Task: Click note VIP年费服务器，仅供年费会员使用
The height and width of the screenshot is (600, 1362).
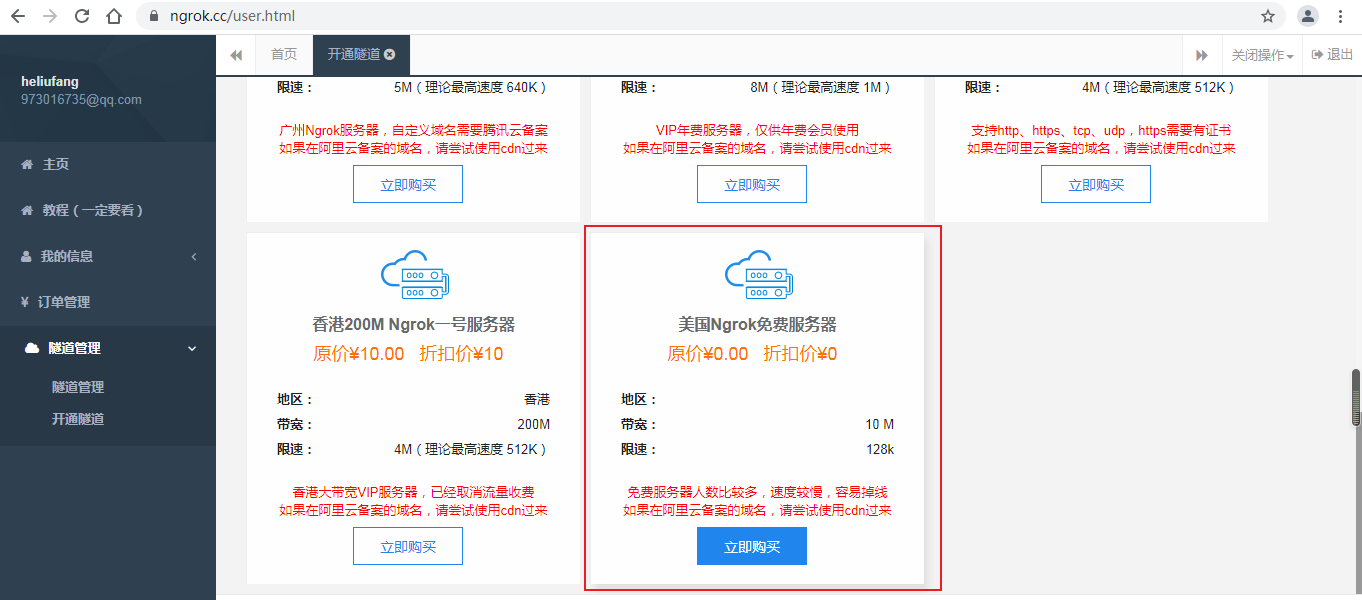Action: (757, 131)
